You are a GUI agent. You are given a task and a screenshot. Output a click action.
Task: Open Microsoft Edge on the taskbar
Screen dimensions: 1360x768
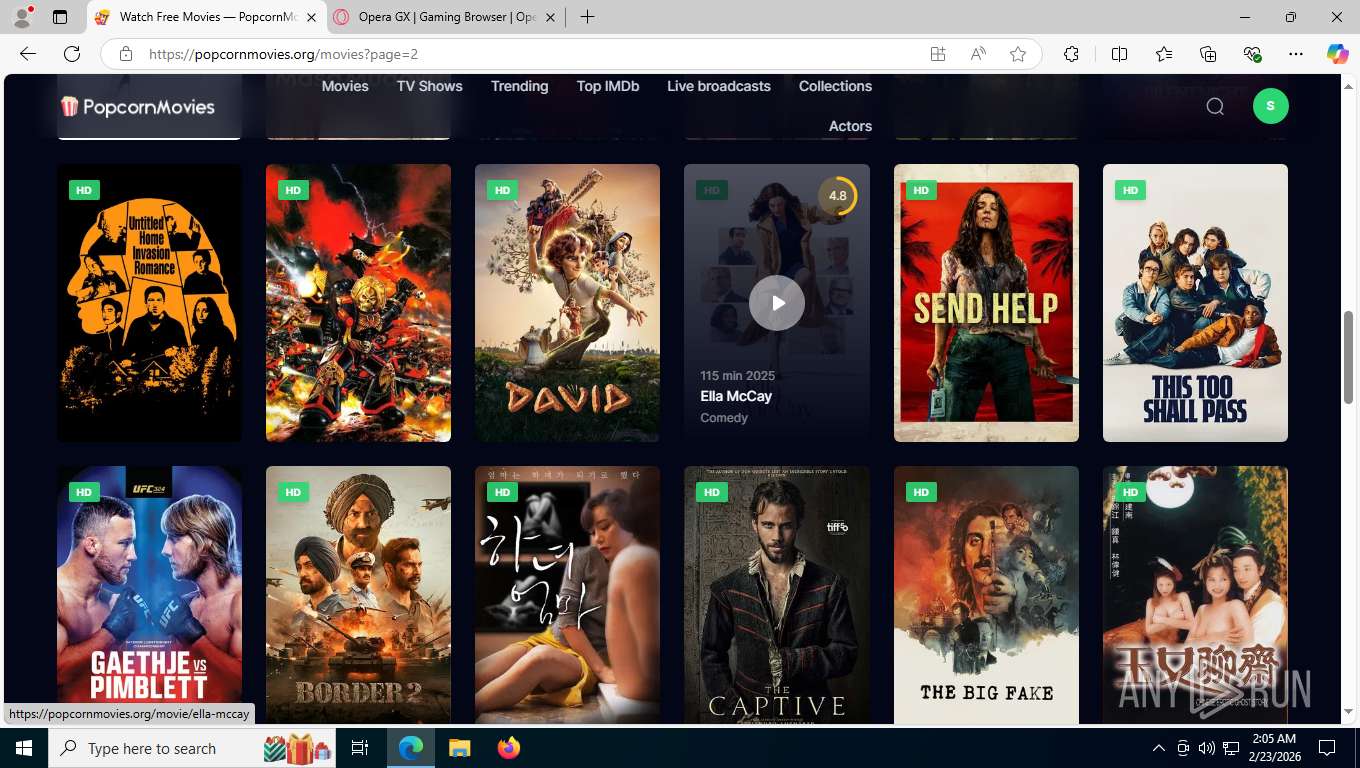pos(411,748)
